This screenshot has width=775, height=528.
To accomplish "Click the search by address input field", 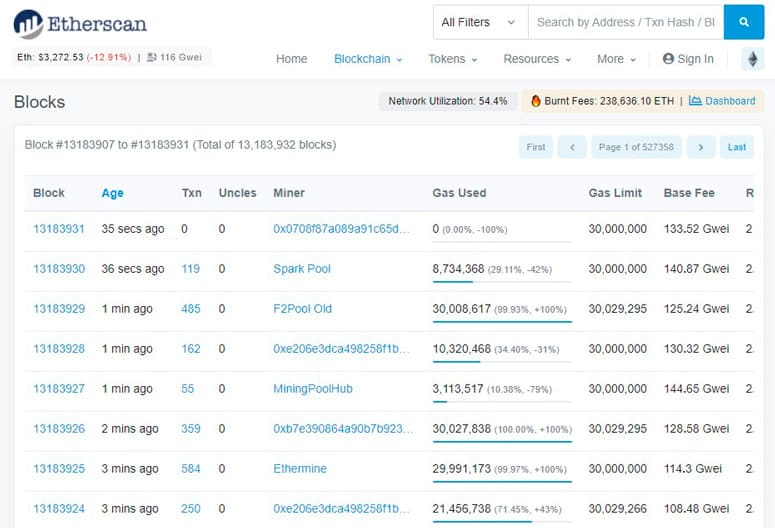I will (x=626, y=22).
